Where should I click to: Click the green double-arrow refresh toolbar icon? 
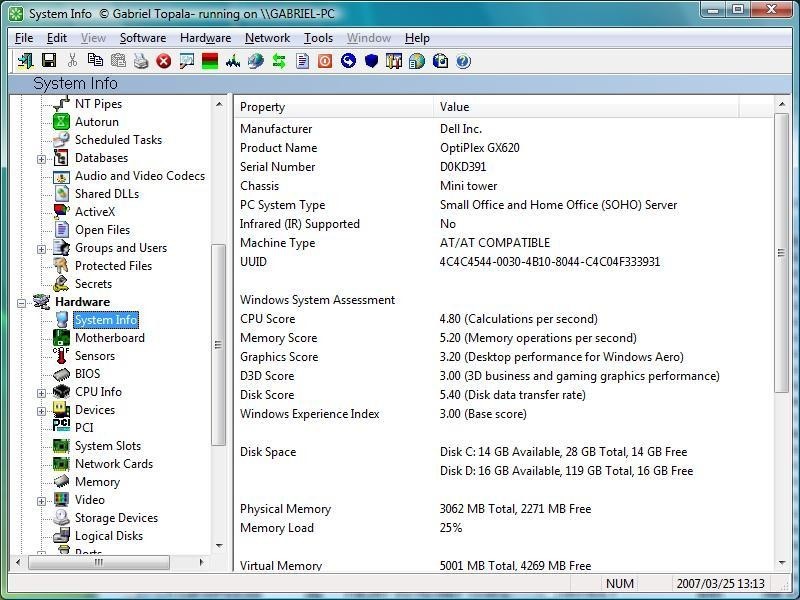pos(279,61)
